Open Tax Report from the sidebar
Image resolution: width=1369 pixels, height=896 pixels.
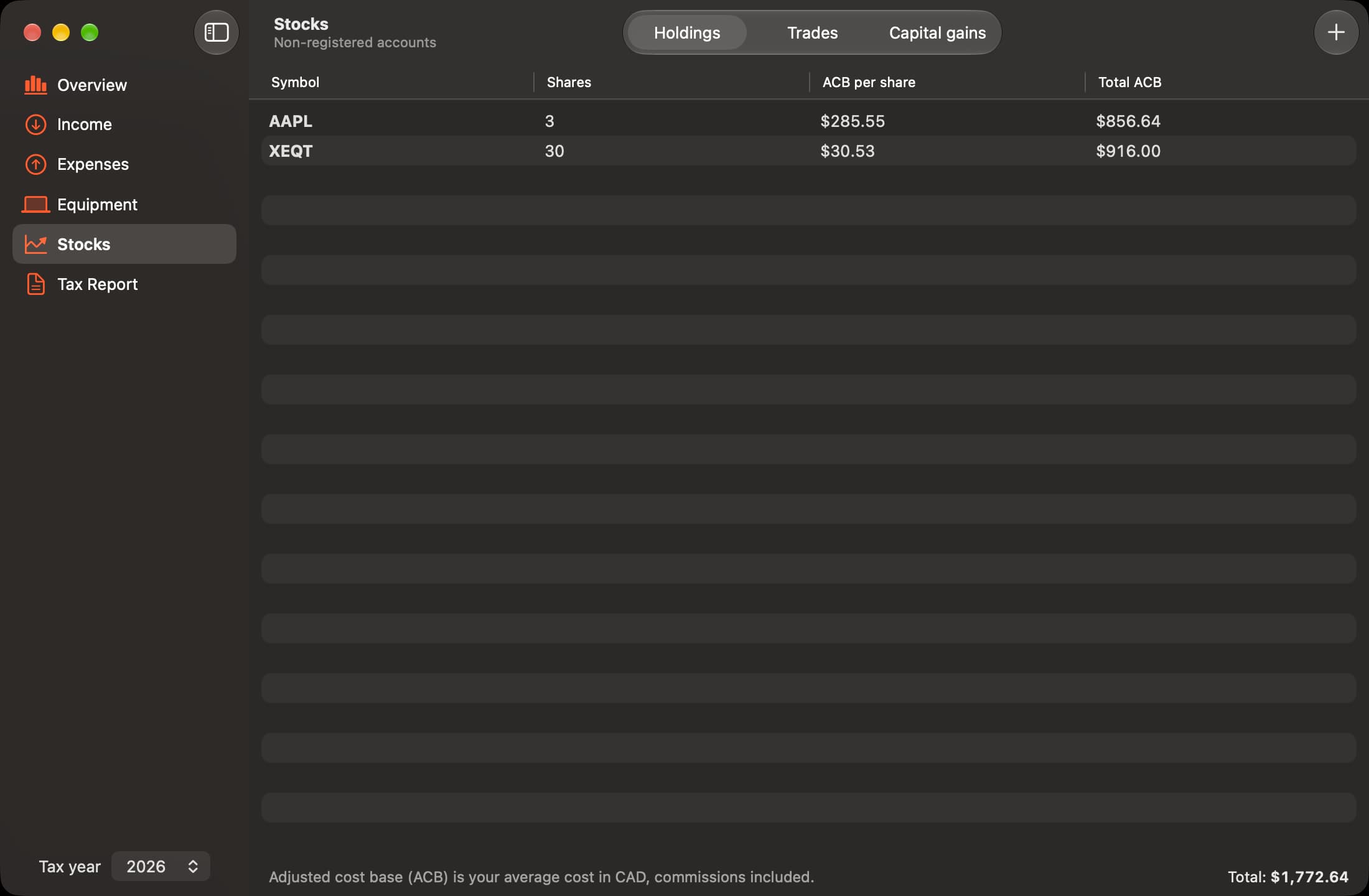point(124,284)
